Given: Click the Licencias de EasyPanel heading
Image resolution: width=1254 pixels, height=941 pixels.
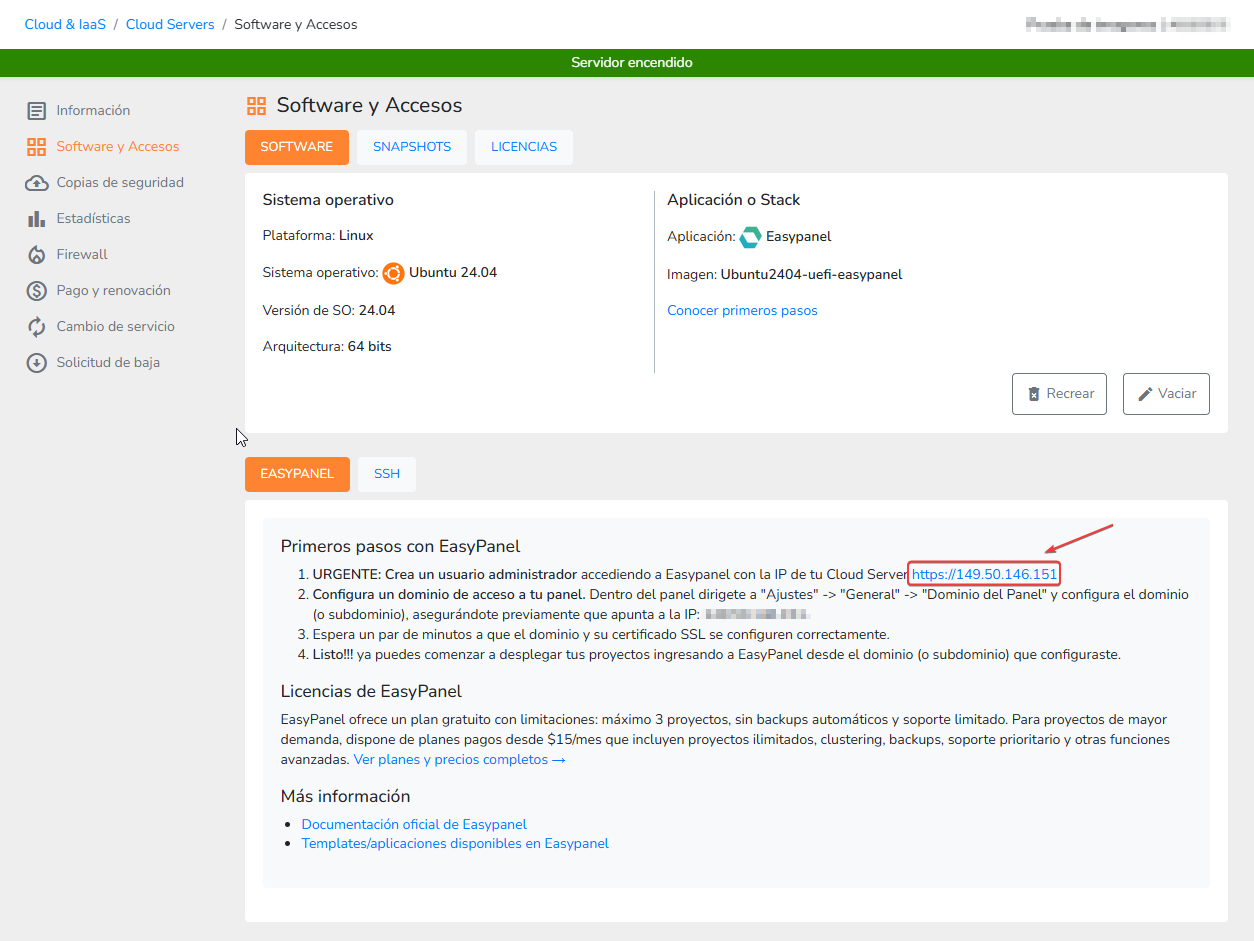Looking at the screenshot, I should [371, 692].
